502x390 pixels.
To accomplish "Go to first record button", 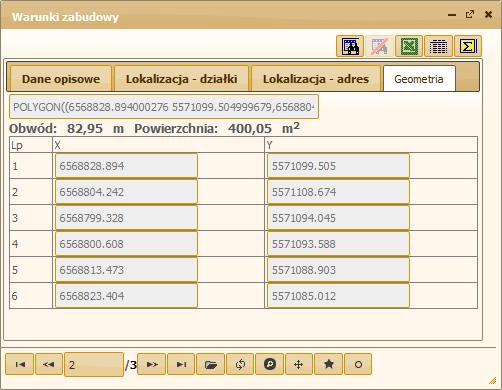I will [x=20, y=364].
